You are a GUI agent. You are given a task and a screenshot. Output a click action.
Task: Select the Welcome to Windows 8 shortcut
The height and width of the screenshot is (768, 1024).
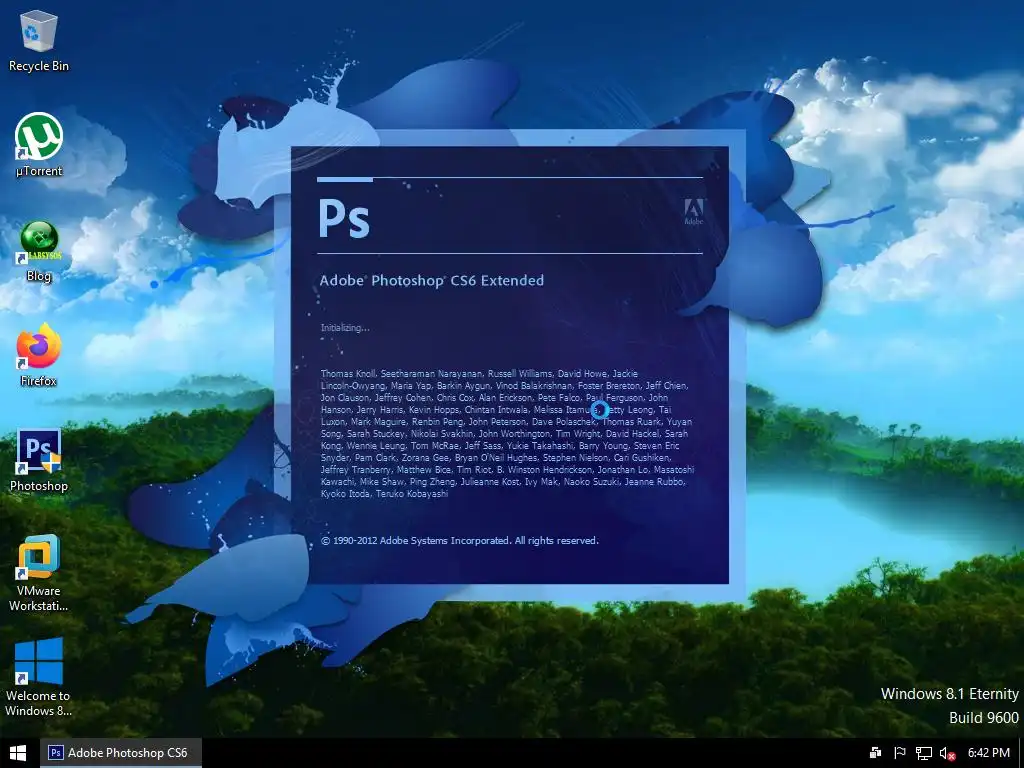click(39, 677)
